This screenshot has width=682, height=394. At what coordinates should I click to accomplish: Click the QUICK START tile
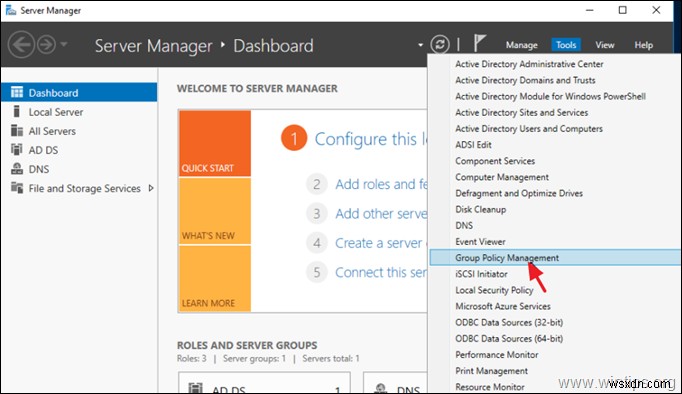(x=214, y=143)
